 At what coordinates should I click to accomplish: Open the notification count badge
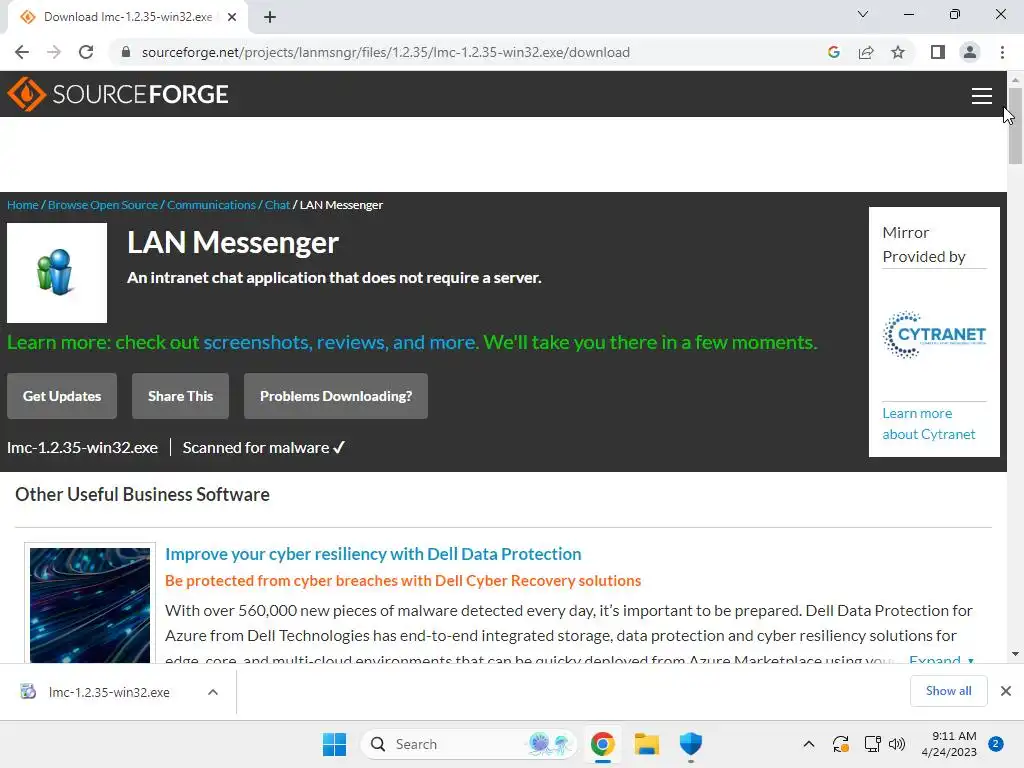[995, 744]
